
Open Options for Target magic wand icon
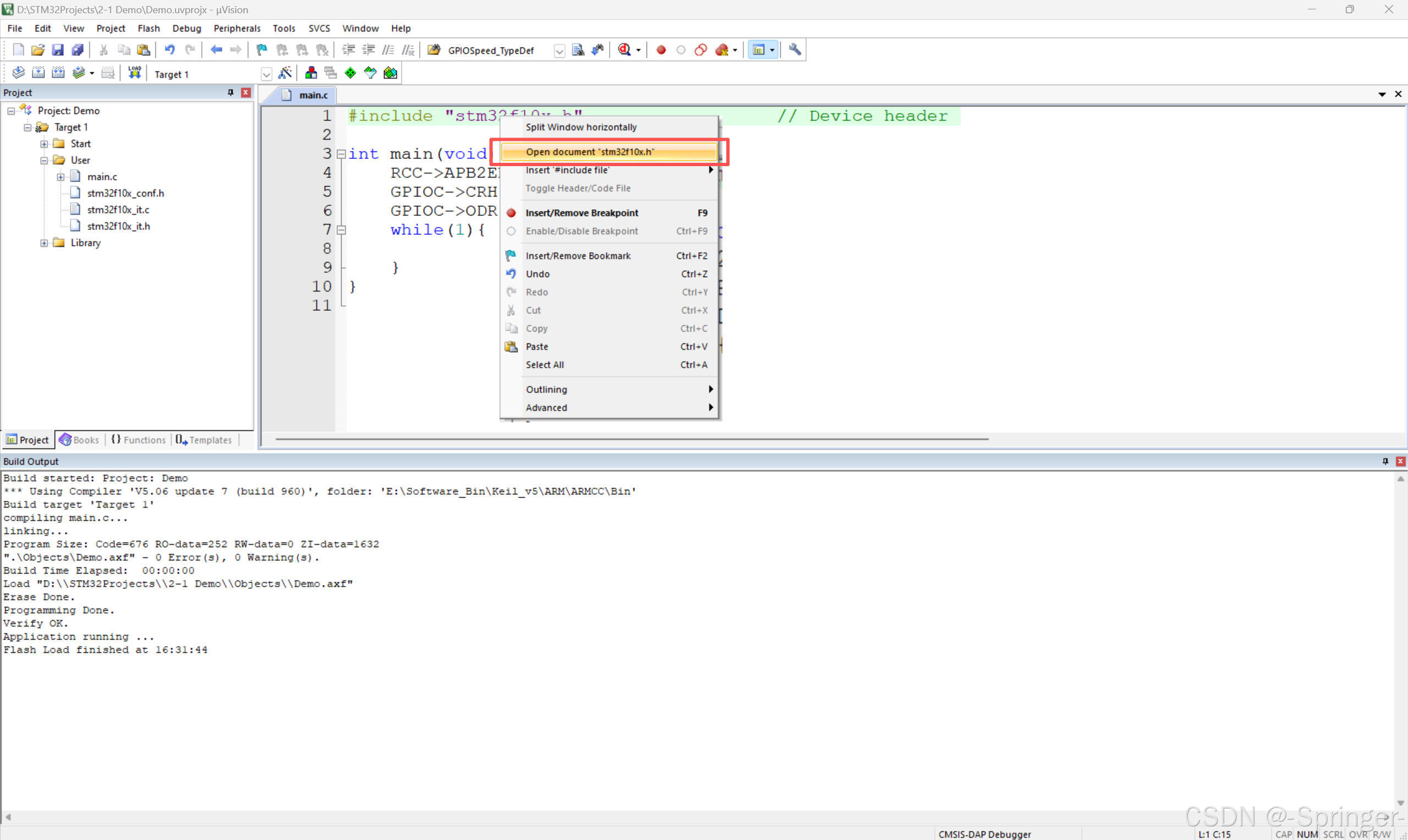[x=286, y=73]
